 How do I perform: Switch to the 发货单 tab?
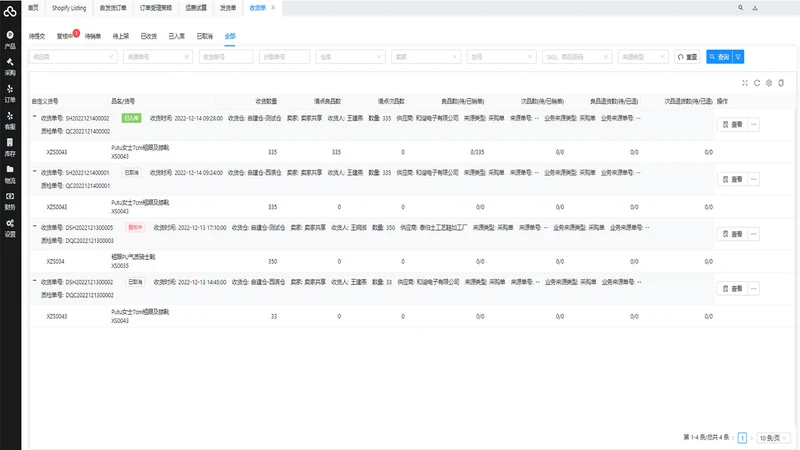pyautogui.click(x=228, y=8)
